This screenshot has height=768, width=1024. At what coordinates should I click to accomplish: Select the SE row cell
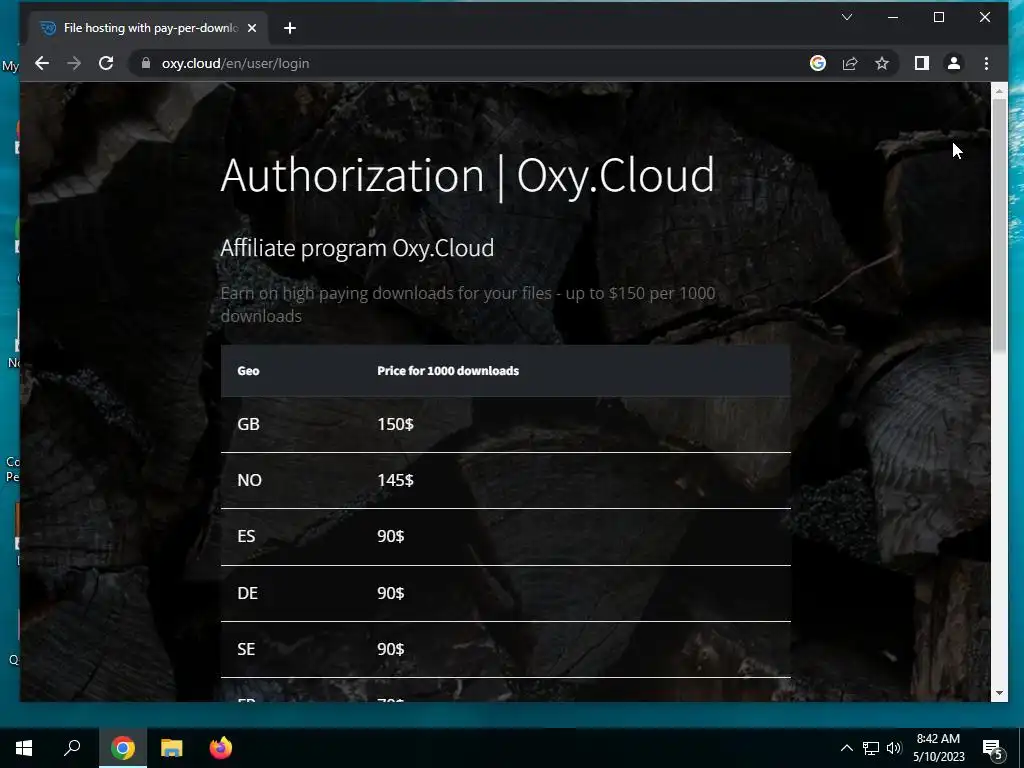coord(246,649)
